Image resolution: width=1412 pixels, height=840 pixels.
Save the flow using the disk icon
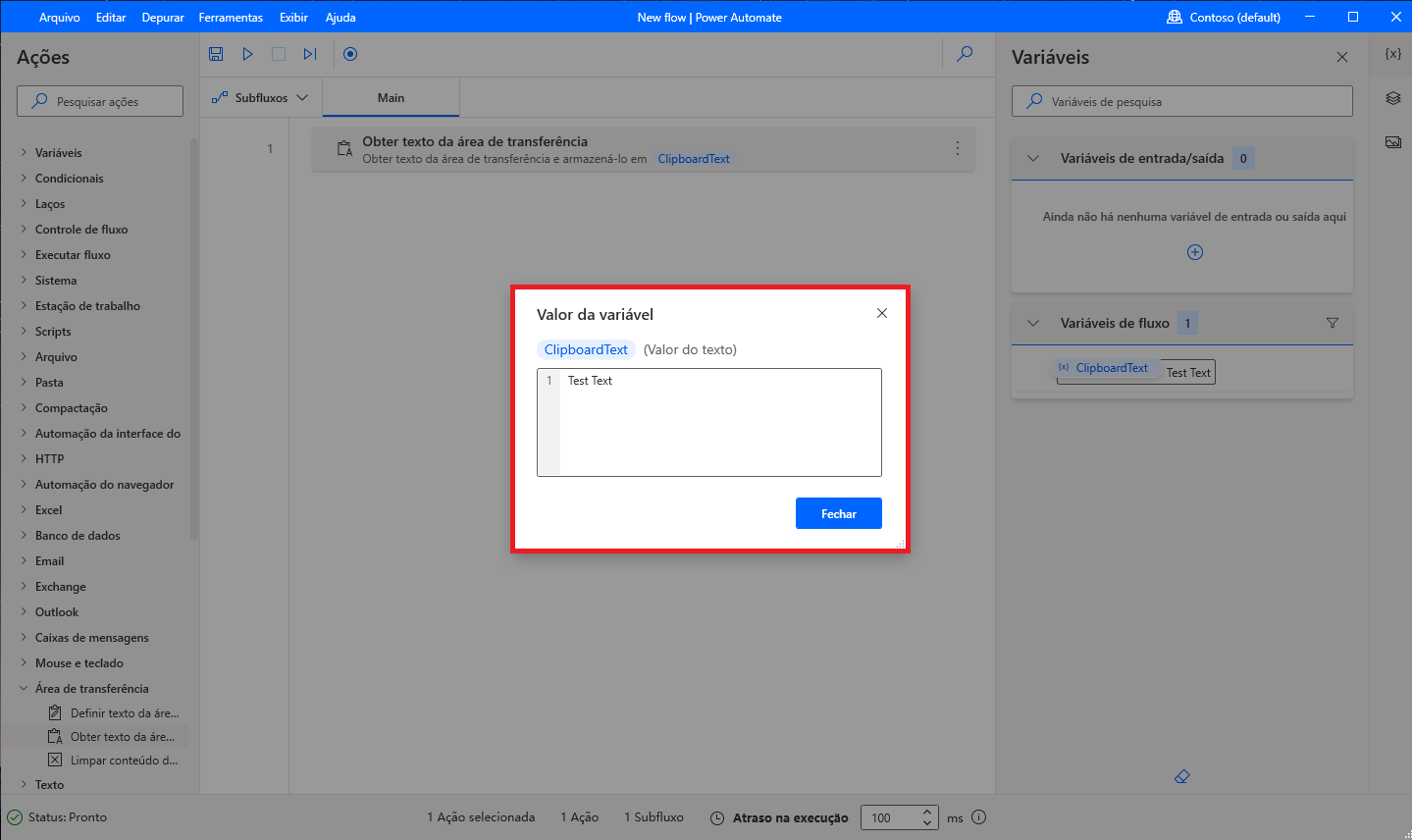216,54
